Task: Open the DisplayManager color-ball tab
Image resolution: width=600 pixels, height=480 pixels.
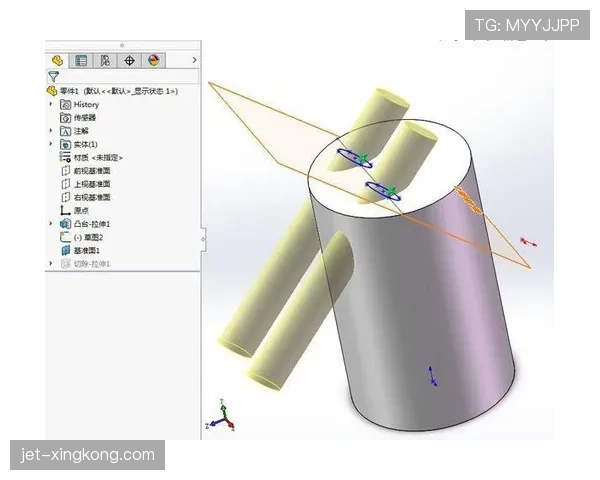Action: [x=153, y=60]
